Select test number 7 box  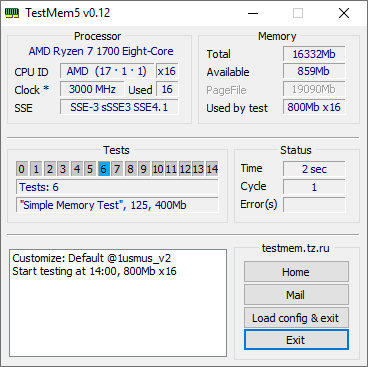coord(117,169)
